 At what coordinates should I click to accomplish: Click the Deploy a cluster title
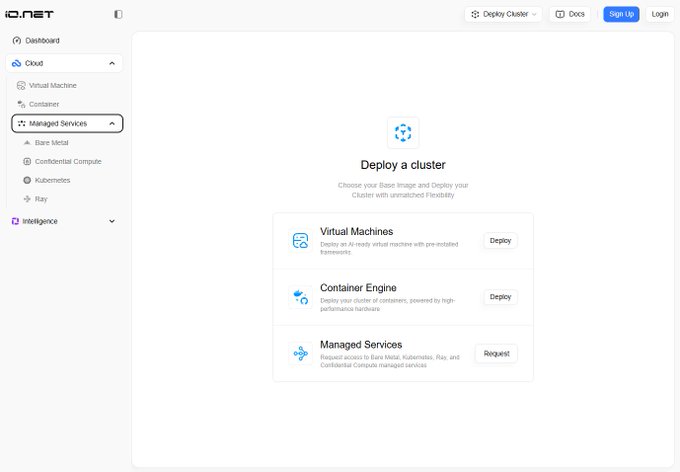(x=403, y=165)
